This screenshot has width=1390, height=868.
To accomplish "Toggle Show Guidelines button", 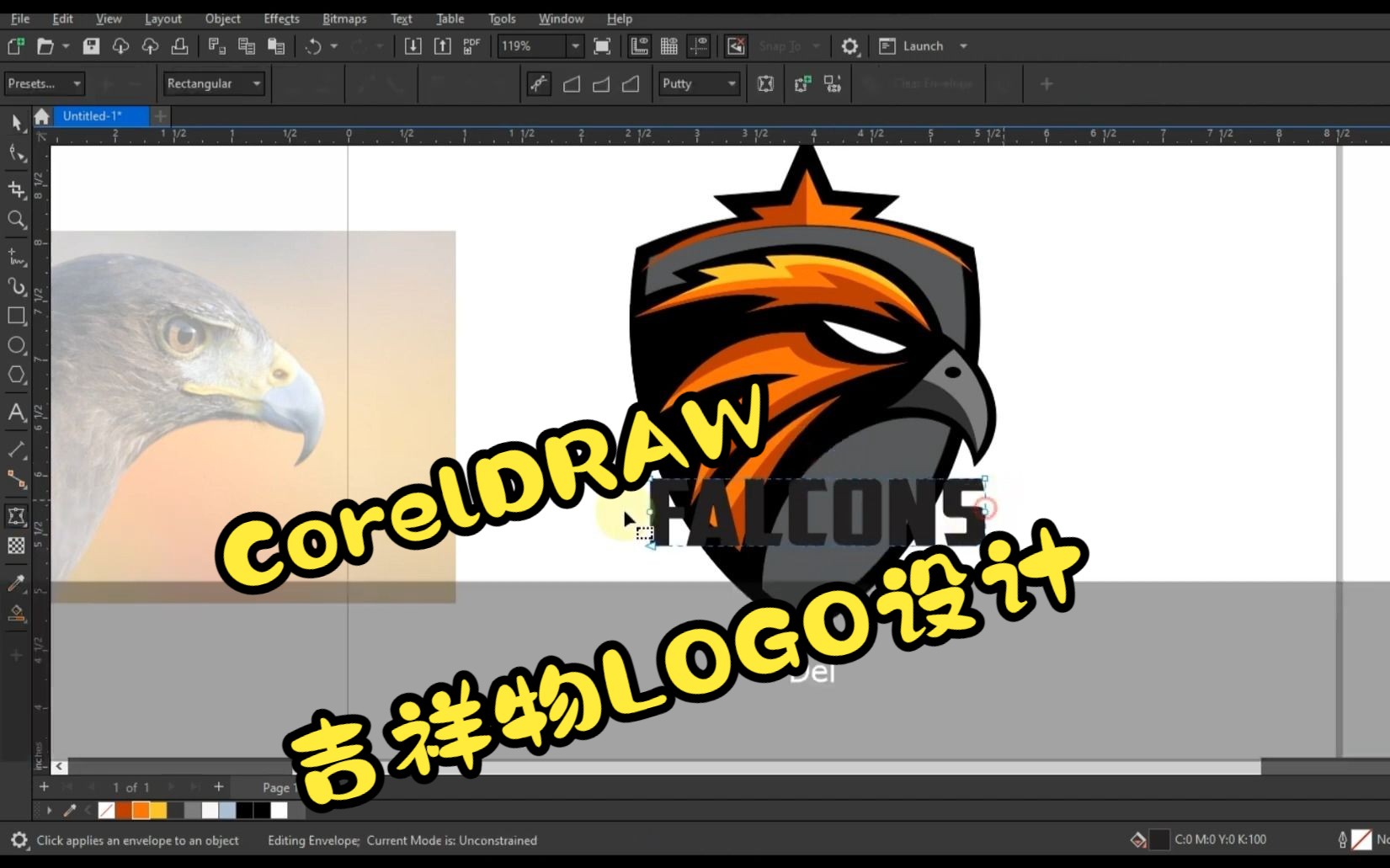I will tap(698, 46).
